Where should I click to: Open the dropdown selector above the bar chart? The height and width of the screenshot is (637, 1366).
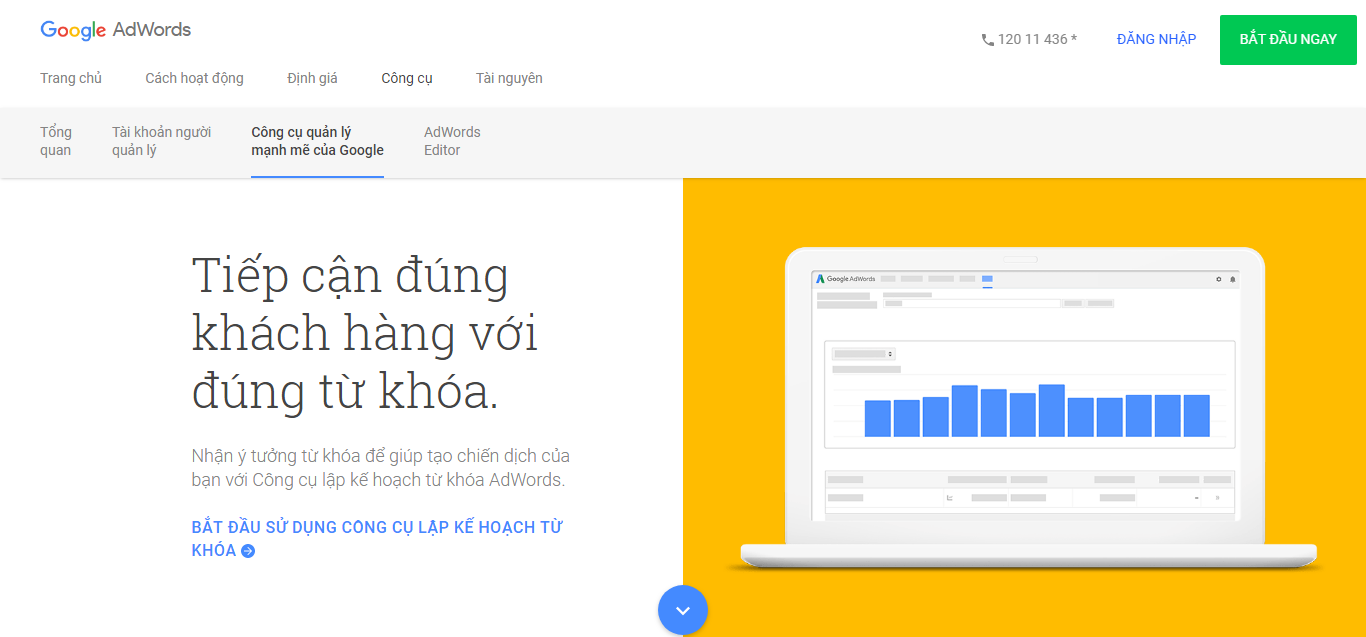coord(864,354)
